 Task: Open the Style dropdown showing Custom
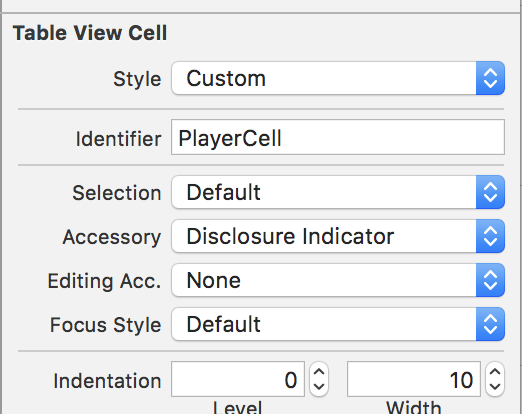click(338, 78)
